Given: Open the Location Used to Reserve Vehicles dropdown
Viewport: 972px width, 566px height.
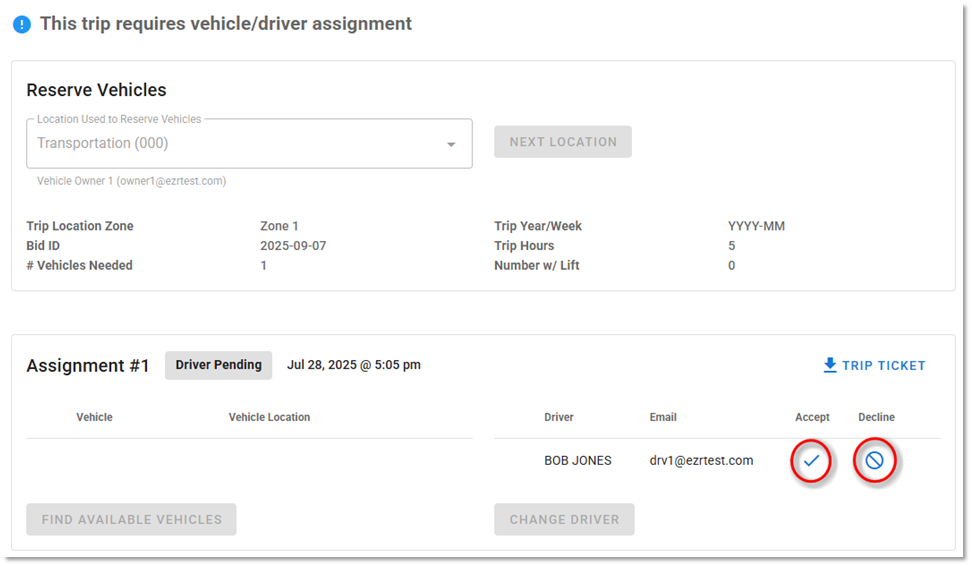Looking at the screenshot, I should tap(249, 143).
